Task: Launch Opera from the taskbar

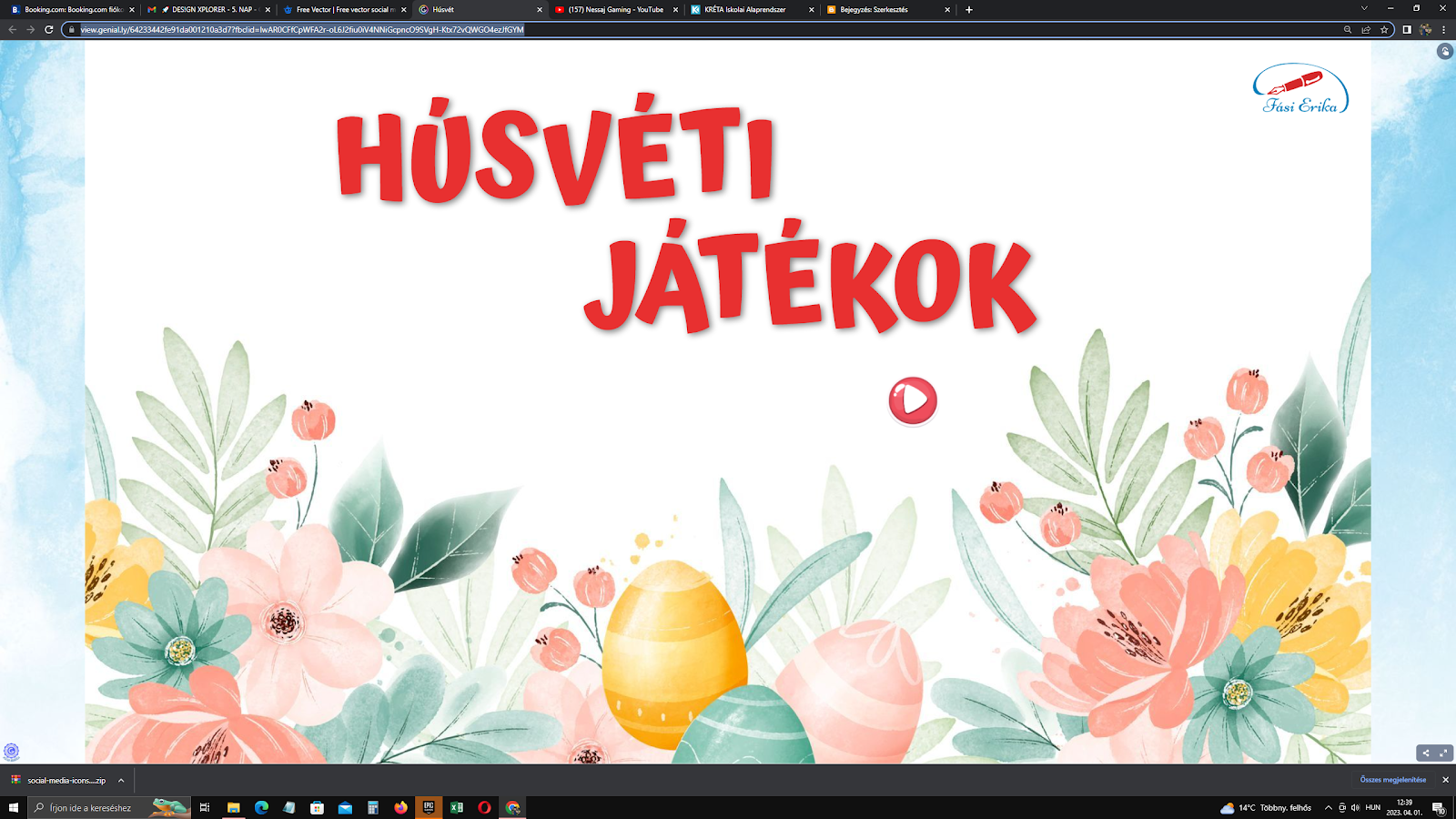Action: pos(484,807)
